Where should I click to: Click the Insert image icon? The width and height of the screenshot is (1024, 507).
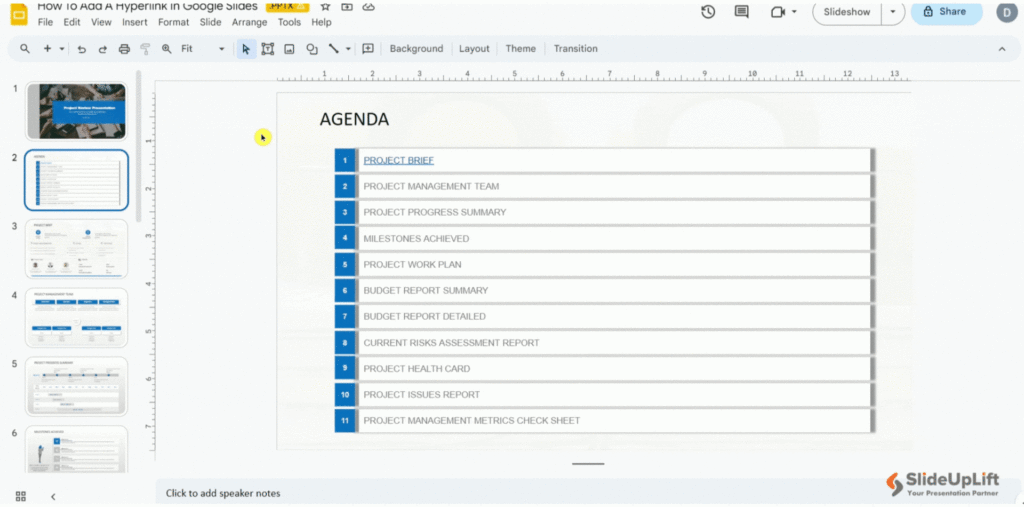pos(289,48)
